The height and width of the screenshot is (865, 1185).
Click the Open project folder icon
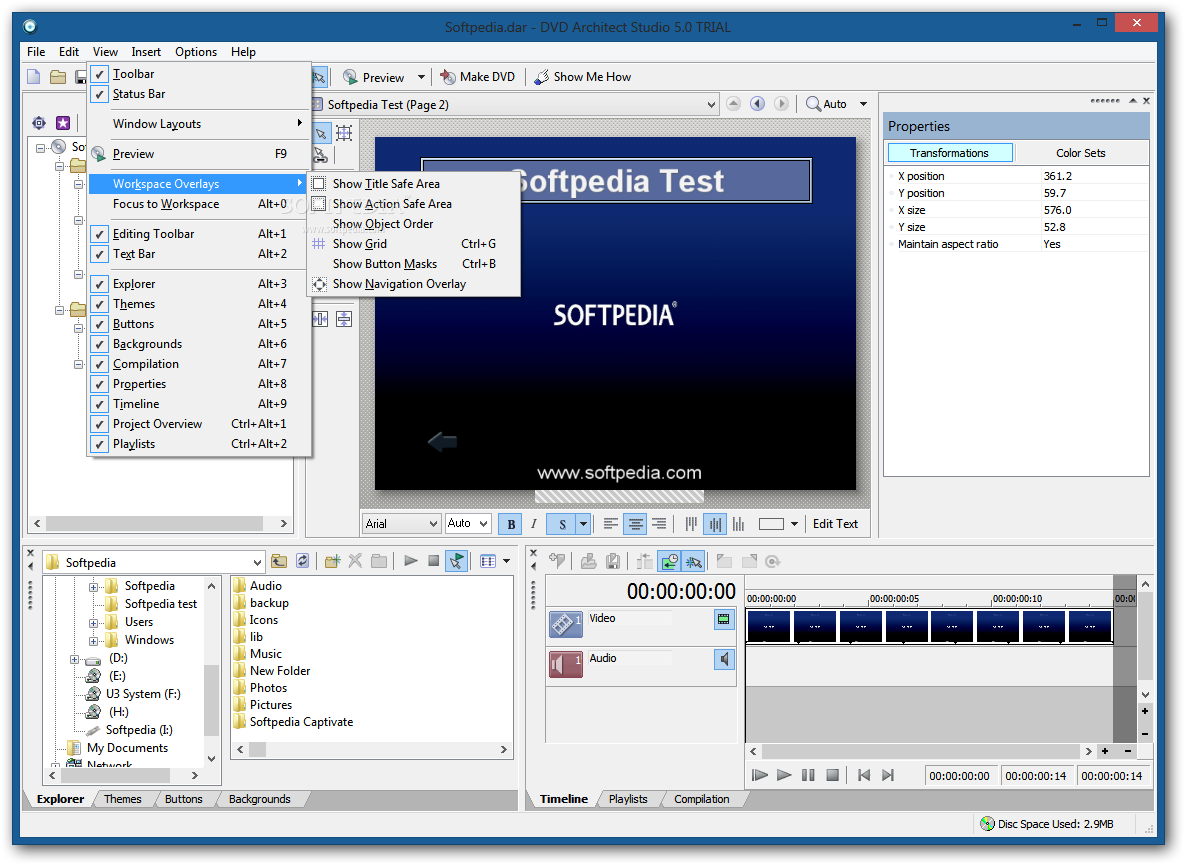(x=58, y=77)
